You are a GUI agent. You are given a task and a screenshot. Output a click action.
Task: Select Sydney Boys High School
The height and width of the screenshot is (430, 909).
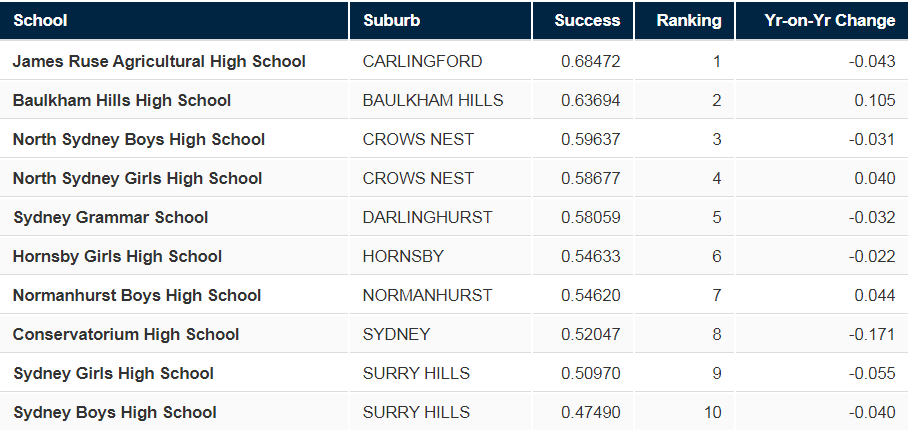tap(115, 413)
